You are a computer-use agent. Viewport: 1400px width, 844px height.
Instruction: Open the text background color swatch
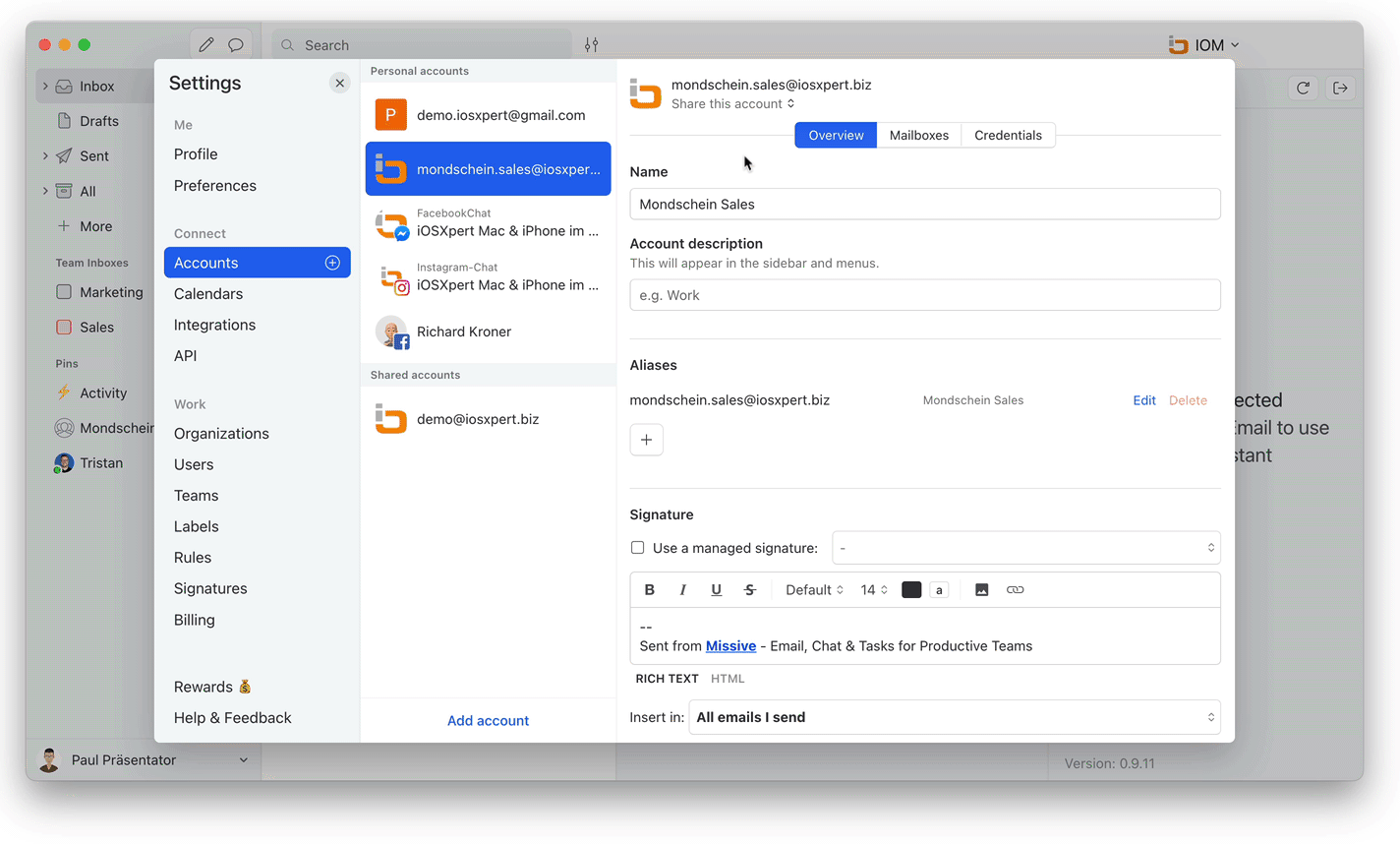pyautogui.click(x=939, y=590)
